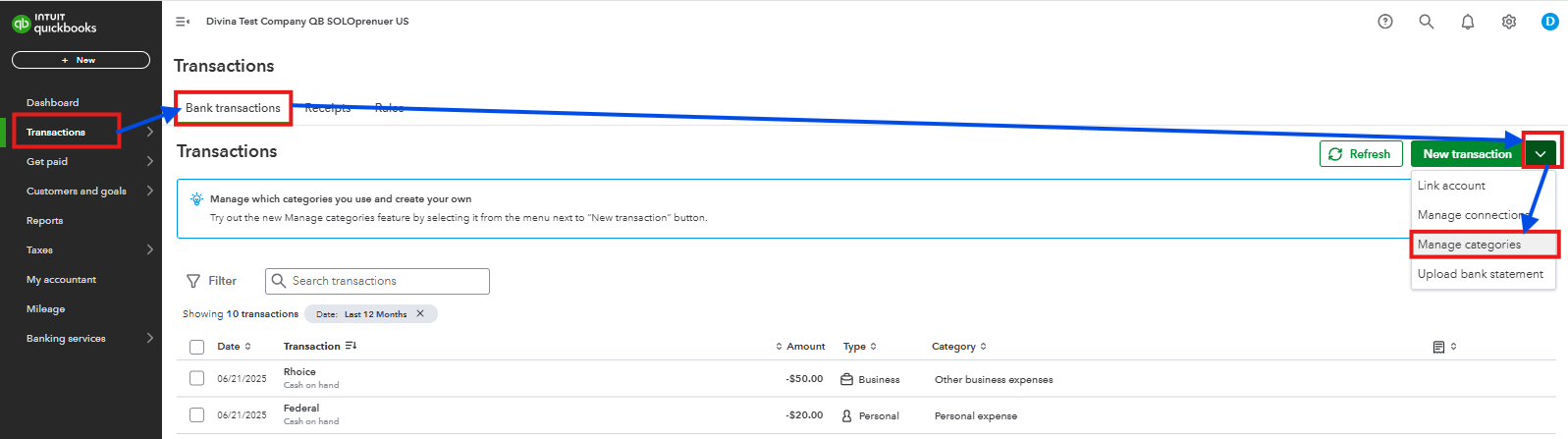1568x439 pixels.
Task: Collapse the sidebar navigation menu icon
Action: pyautogui.click(x=183, y=22)
